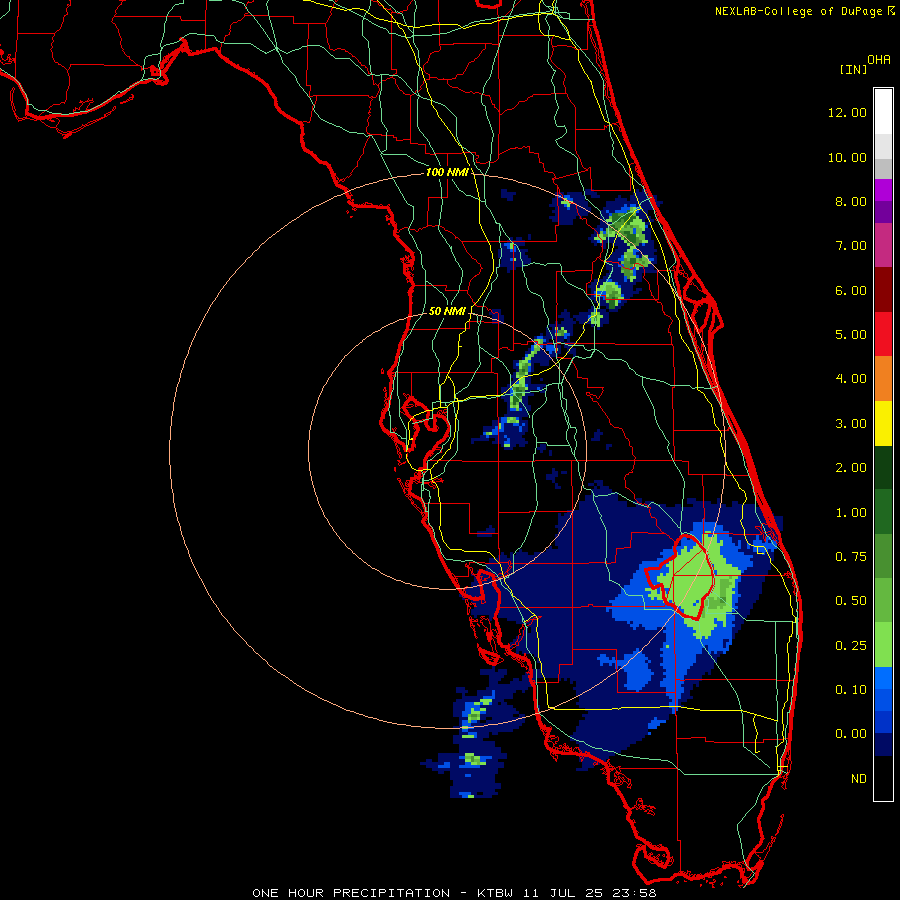The height and width of the screenshot is (900, 900).
Task: Select the 10.00 legend value
Action: (847, 157)
